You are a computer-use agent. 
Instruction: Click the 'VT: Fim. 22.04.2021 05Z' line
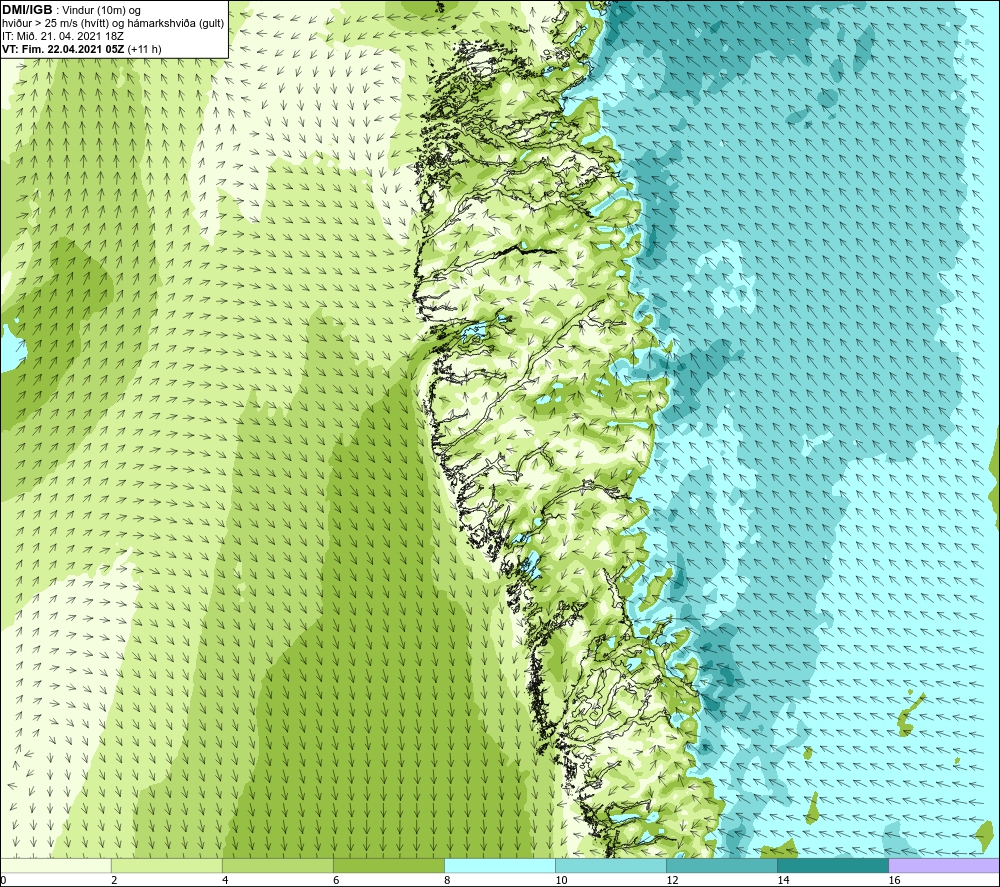coord(64,49)
